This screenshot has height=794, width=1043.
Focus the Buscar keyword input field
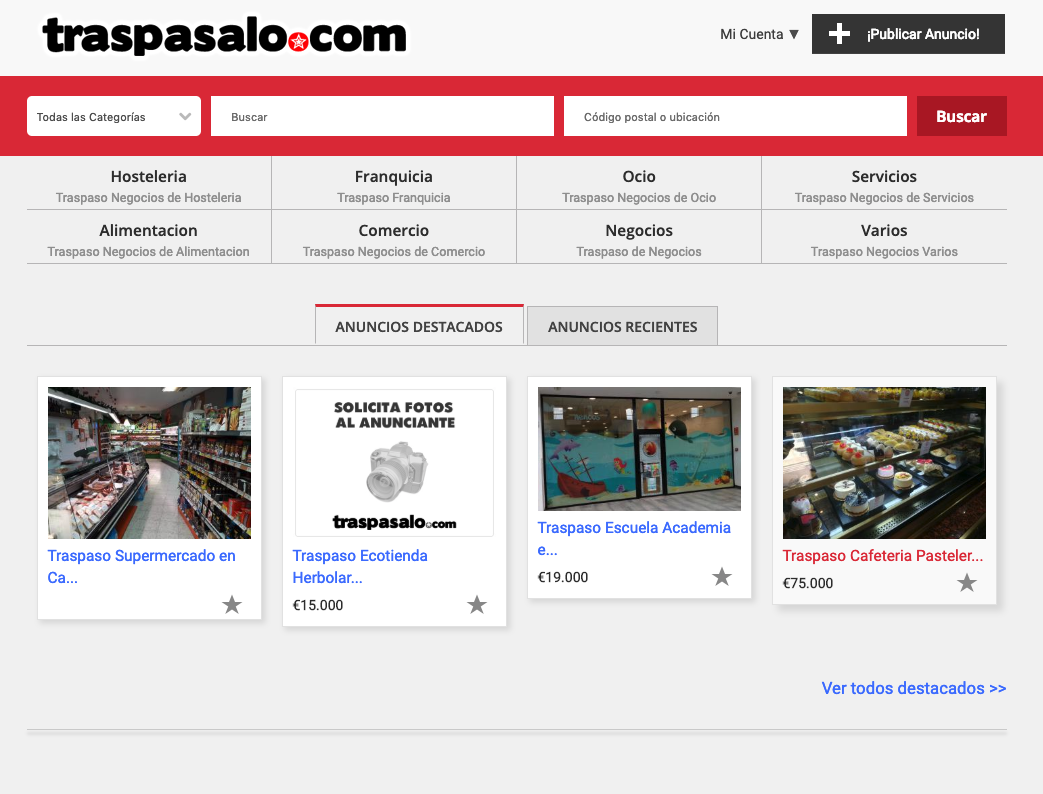click(x=382, y=116)
